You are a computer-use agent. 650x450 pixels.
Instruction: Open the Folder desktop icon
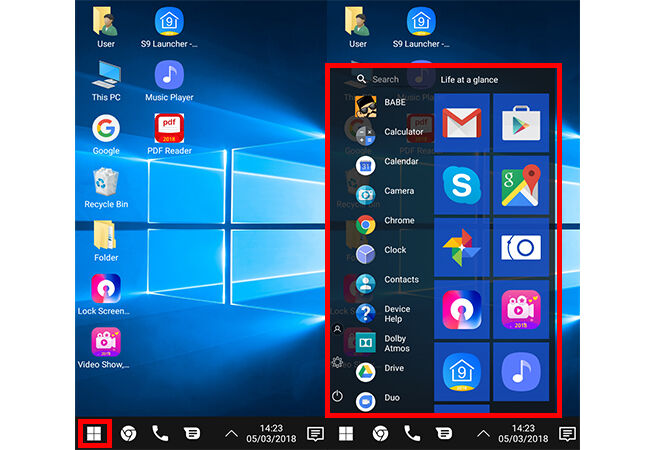(x=106, y=241)
